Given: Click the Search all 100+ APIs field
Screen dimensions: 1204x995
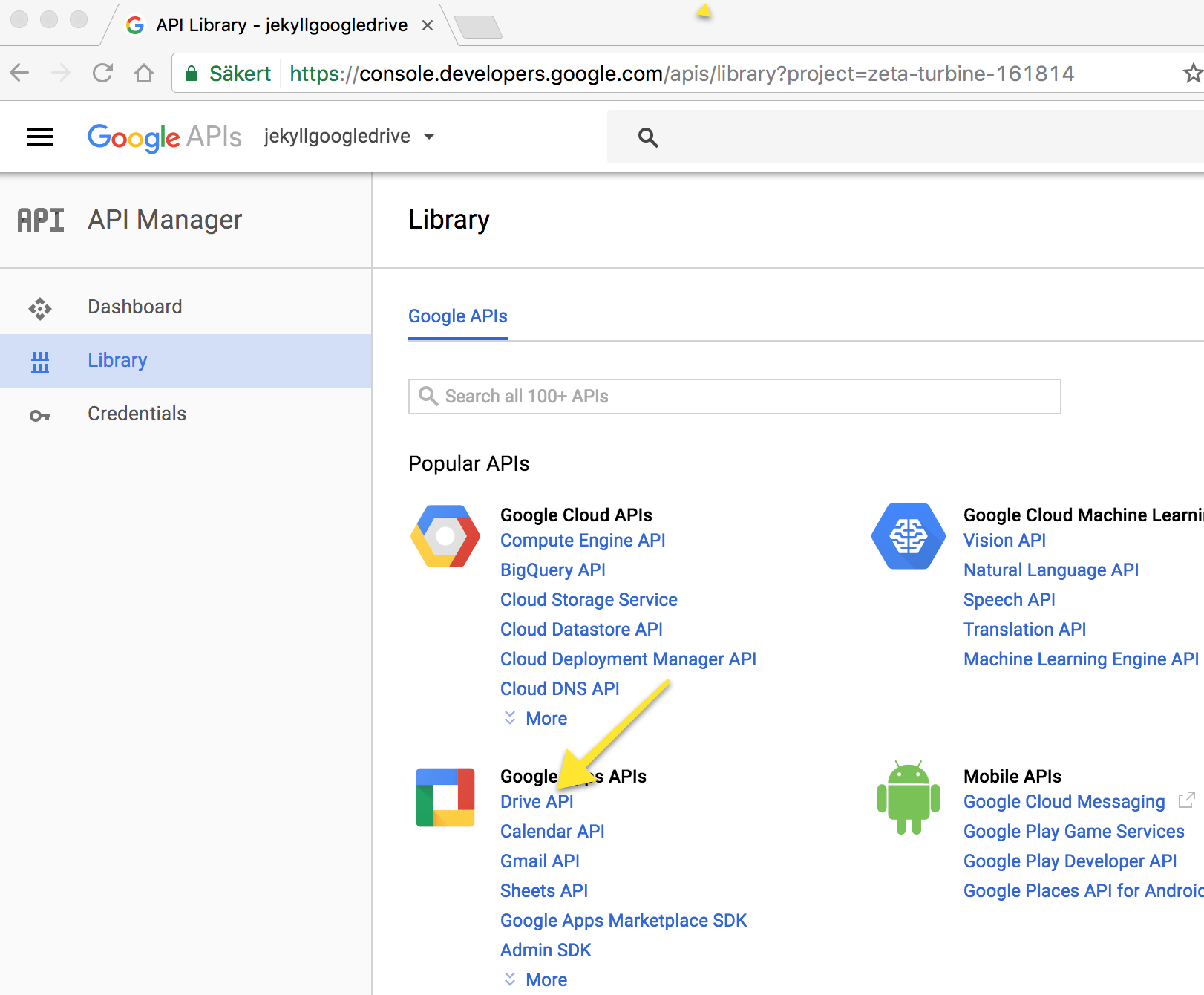Looking at the screenshot, I should pyautogui.click(x=735, y=397).
